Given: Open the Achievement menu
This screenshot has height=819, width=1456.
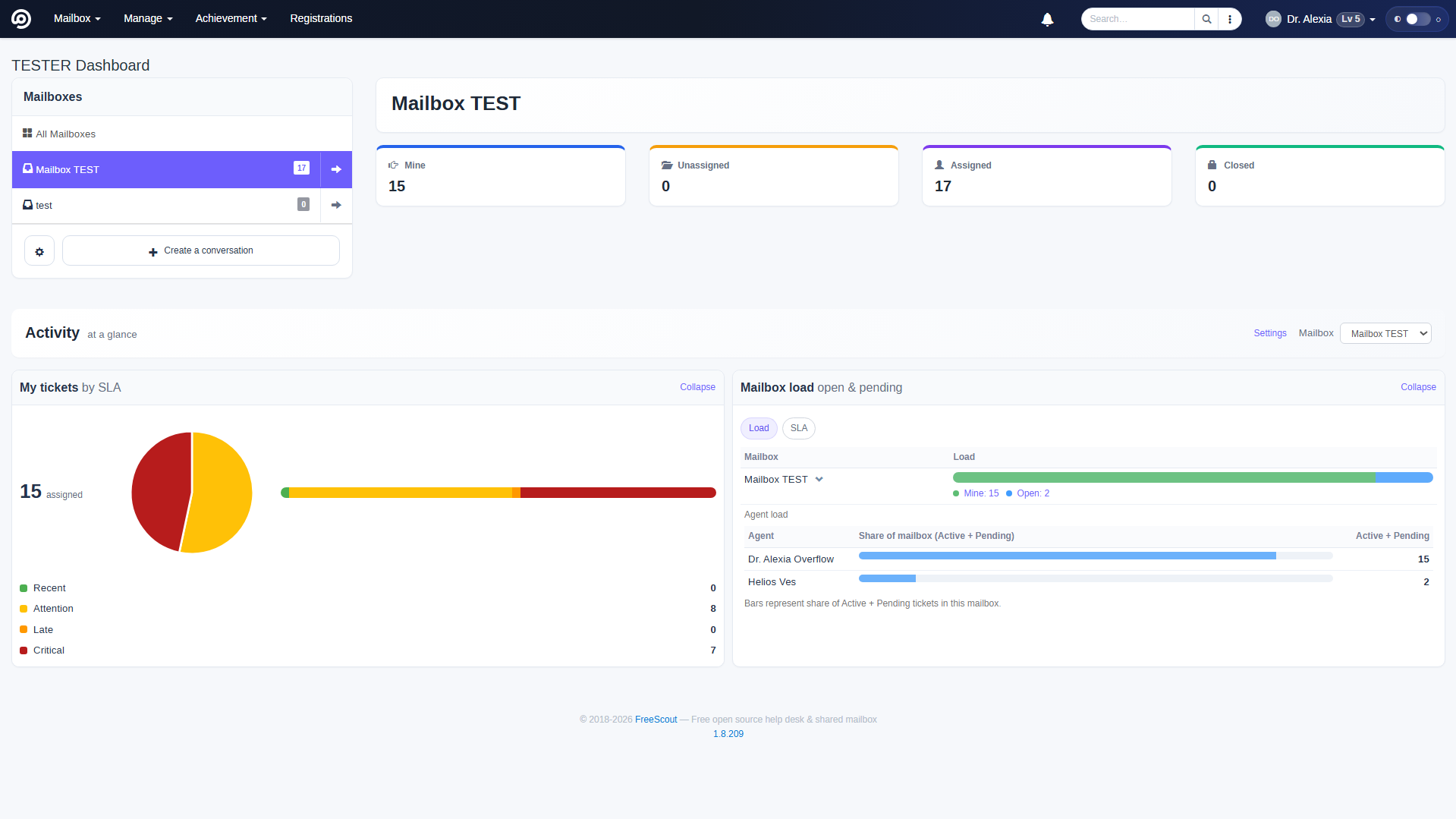Looking at the screenshot, I should point(231,18).
